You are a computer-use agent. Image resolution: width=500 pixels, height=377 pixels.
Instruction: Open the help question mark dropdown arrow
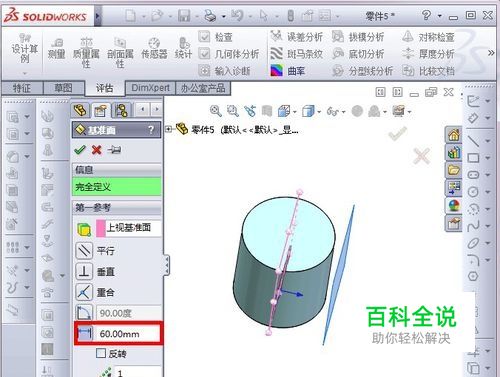pyautogui.click(x=440, y=16)
